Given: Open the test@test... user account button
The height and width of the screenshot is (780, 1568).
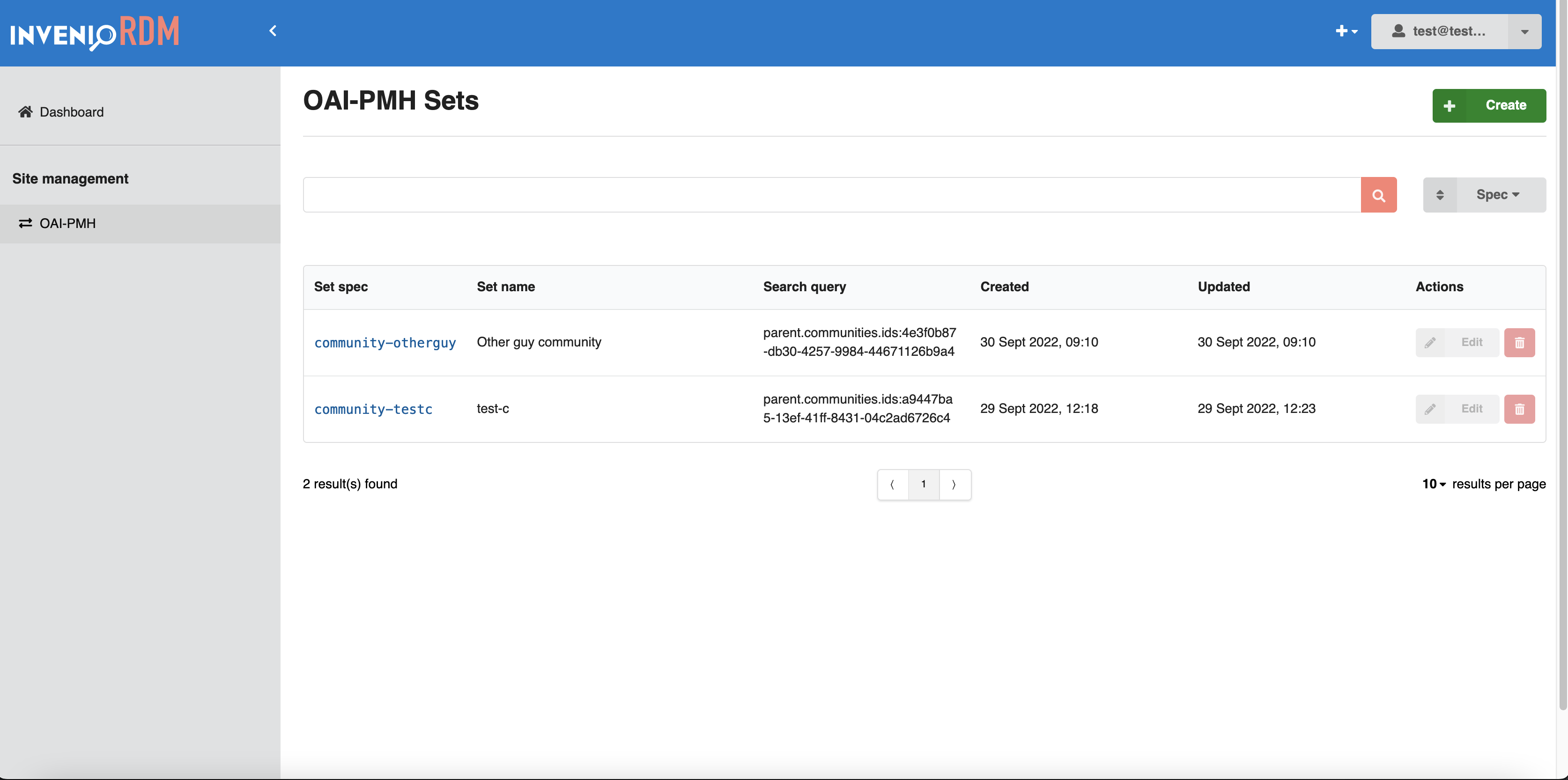Looking at the screenshot, I should point(1440,31).
